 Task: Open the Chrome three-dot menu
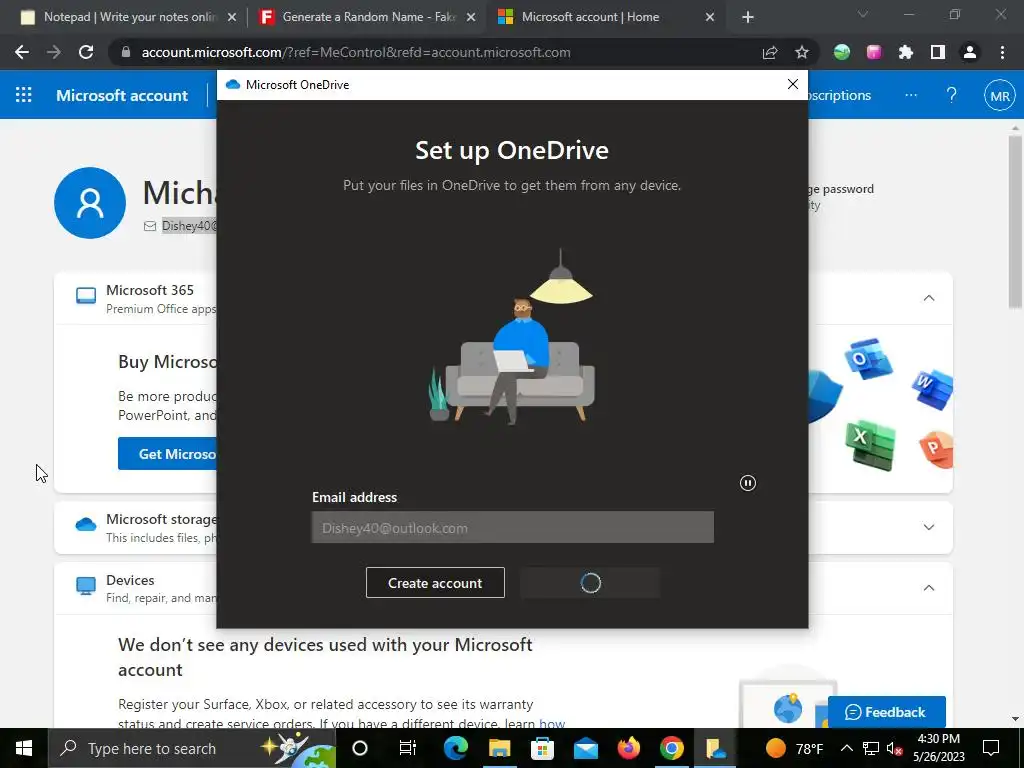point(1002,52)
